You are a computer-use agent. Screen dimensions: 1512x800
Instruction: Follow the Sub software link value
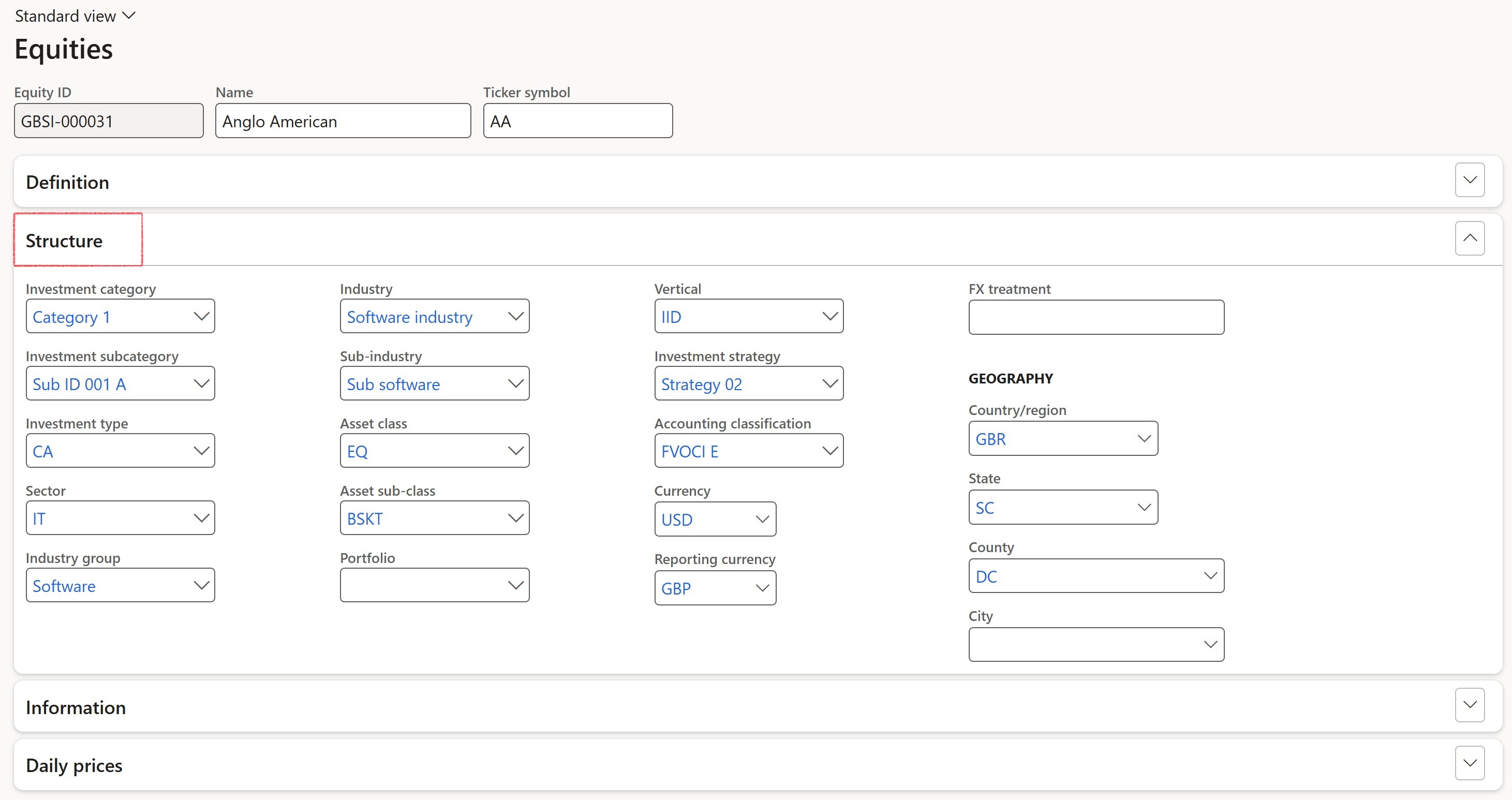393,384
